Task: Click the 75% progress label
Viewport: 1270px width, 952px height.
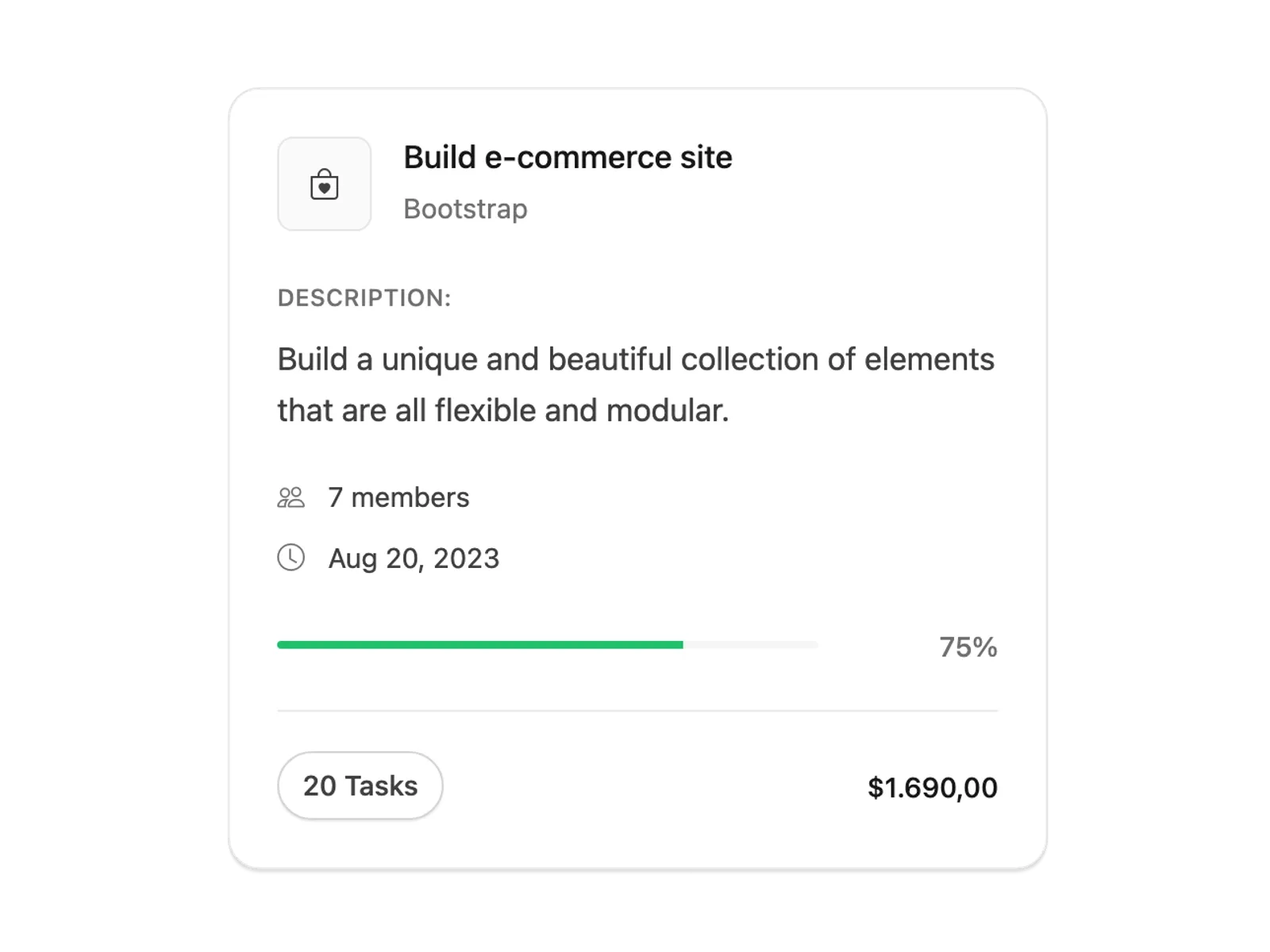Action: pyautogui.click(x=968, y=647)
